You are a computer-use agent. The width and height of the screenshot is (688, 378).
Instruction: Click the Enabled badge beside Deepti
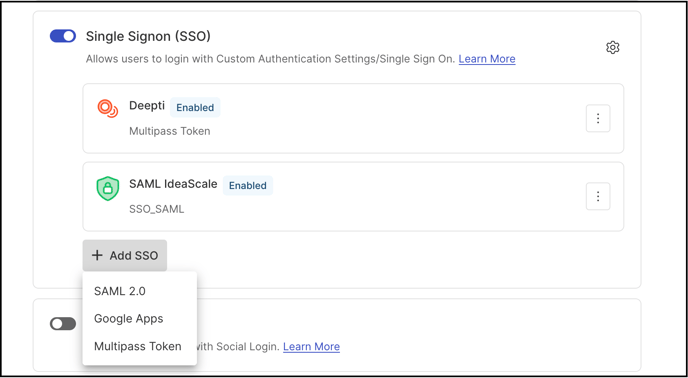(x=195, y=108)
